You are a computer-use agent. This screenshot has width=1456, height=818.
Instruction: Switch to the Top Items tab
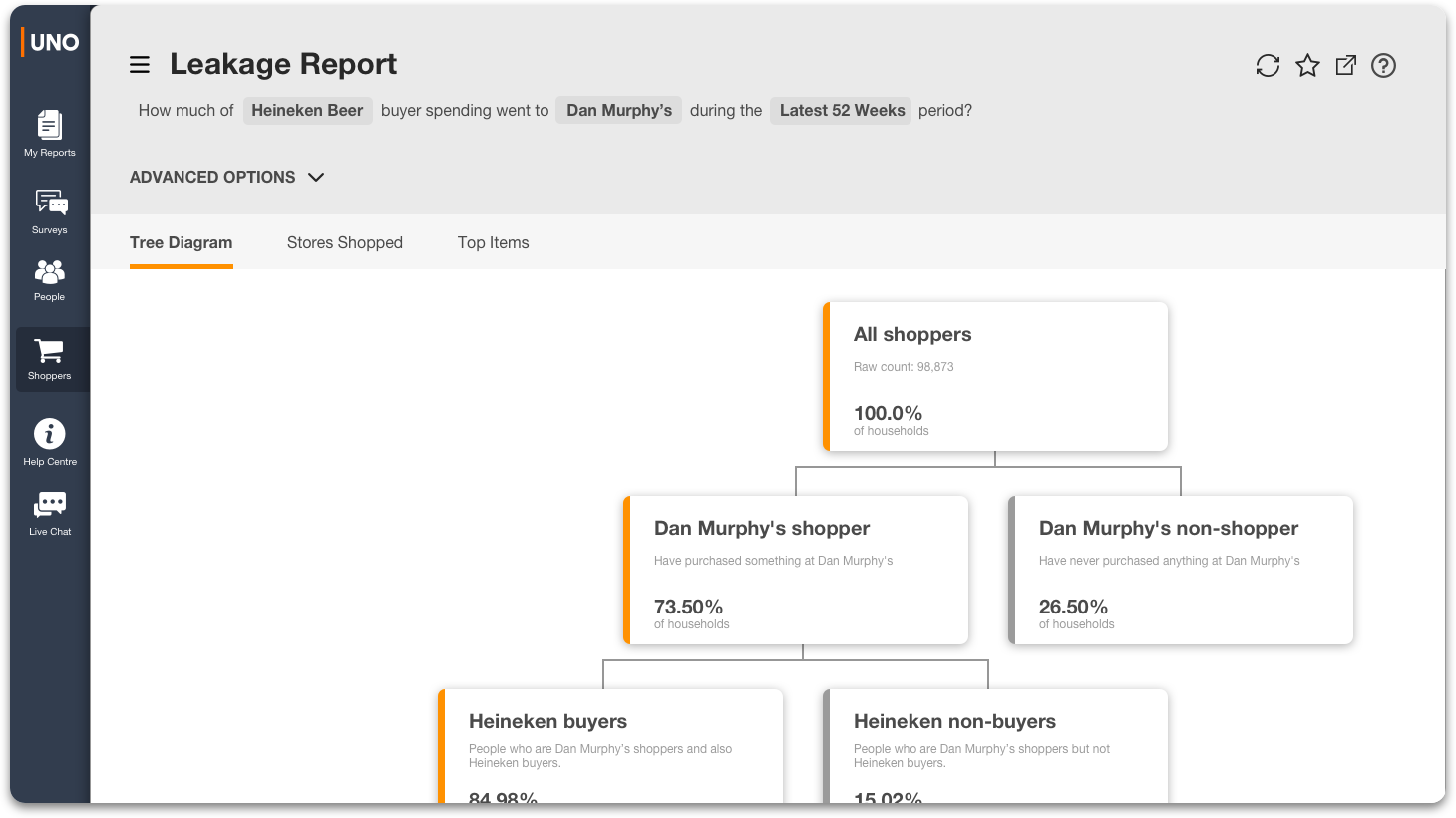point(494,243)
